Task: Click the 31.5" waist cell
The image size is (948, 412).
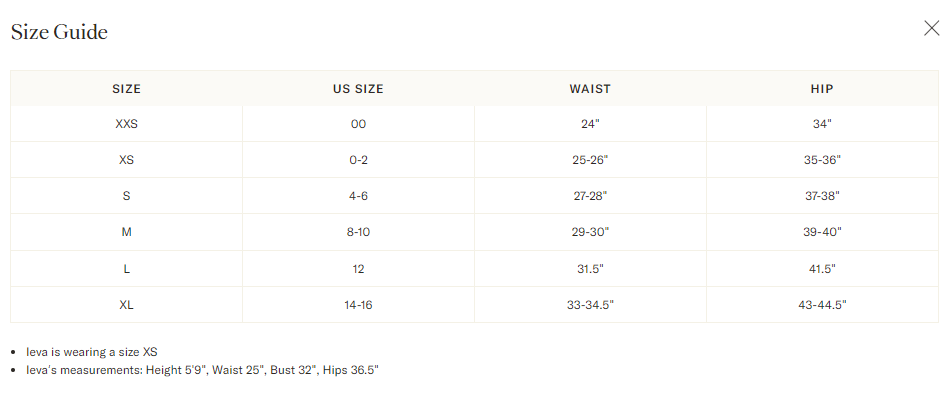Action: [590, 268]
